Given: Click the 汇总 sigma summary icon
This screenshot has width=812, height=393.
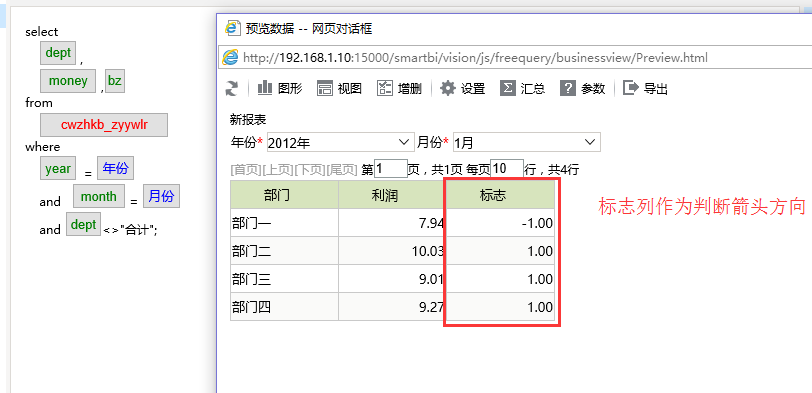Looking at the screenshot, I should (508, 89).
